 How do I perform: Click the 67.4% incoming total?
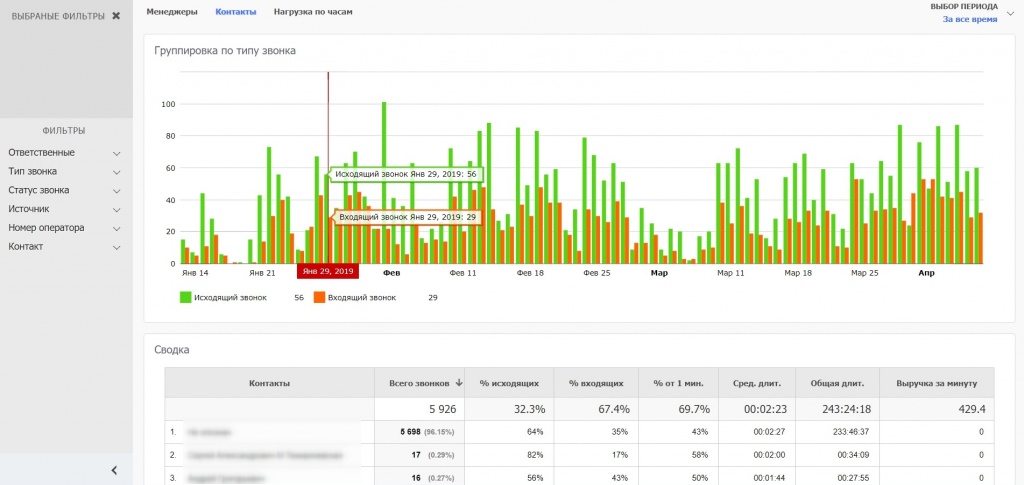pyautogui.click(x=615, y=410)
